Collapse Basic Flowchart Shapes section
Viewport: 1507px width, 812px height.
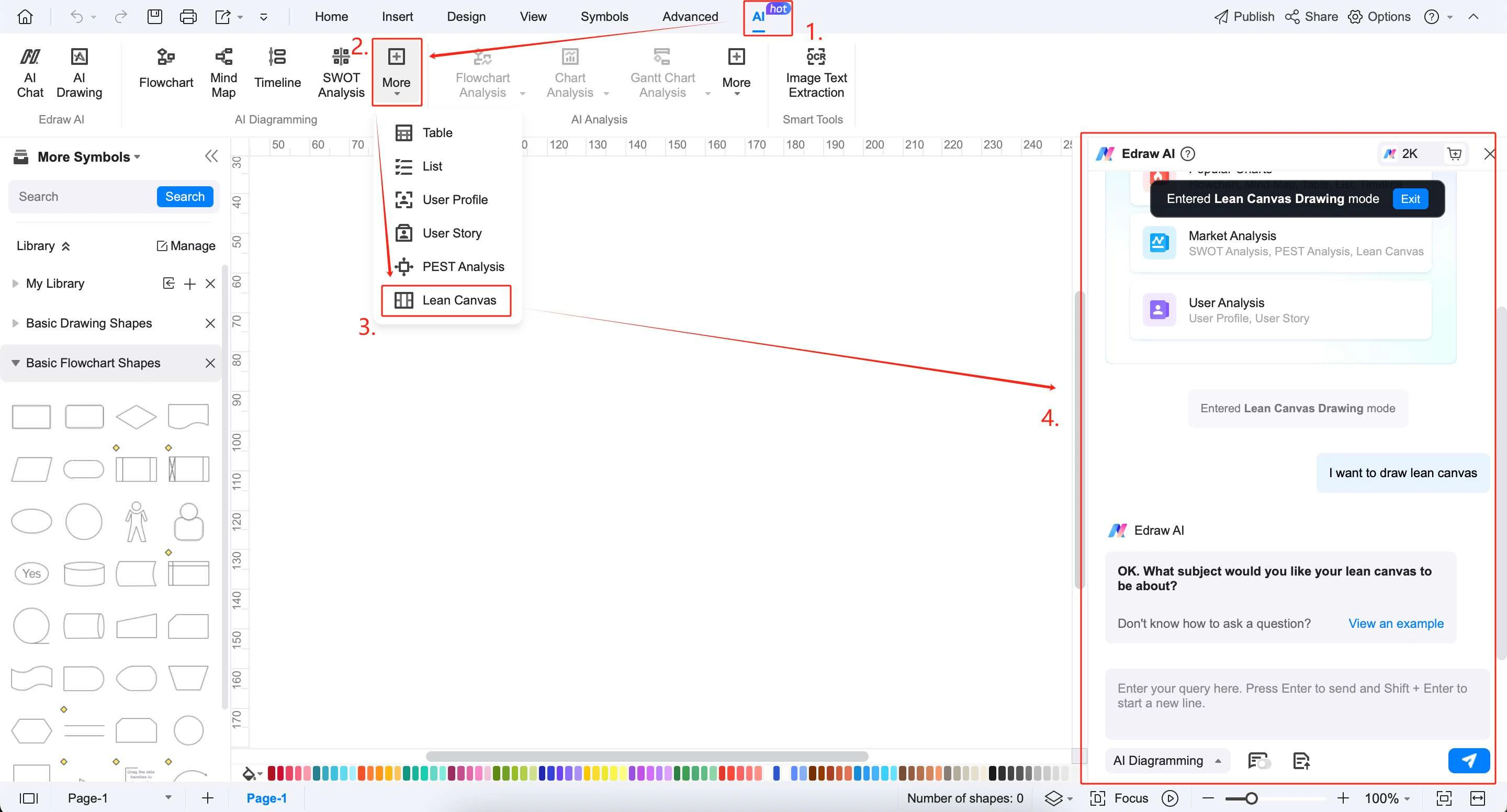coord(16,363)
